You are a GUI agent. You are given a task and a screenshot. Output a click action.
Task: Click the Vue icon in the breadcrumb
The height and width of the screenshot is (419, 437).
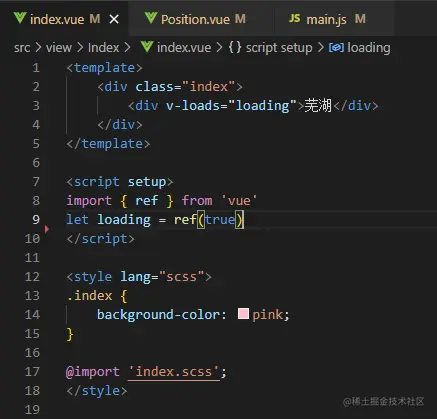pos(147,46)
